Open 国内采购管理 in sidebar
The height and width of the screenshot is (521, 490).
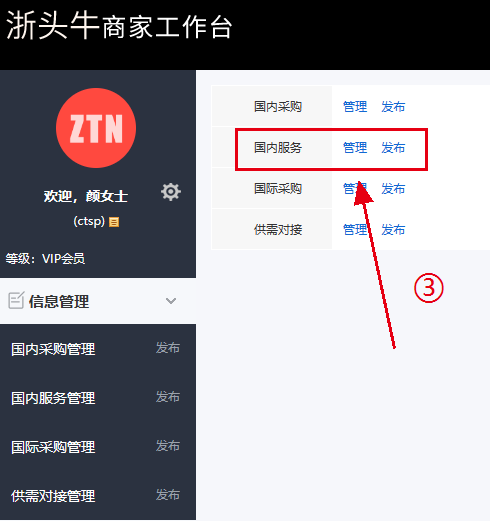(x=53, y=349)
